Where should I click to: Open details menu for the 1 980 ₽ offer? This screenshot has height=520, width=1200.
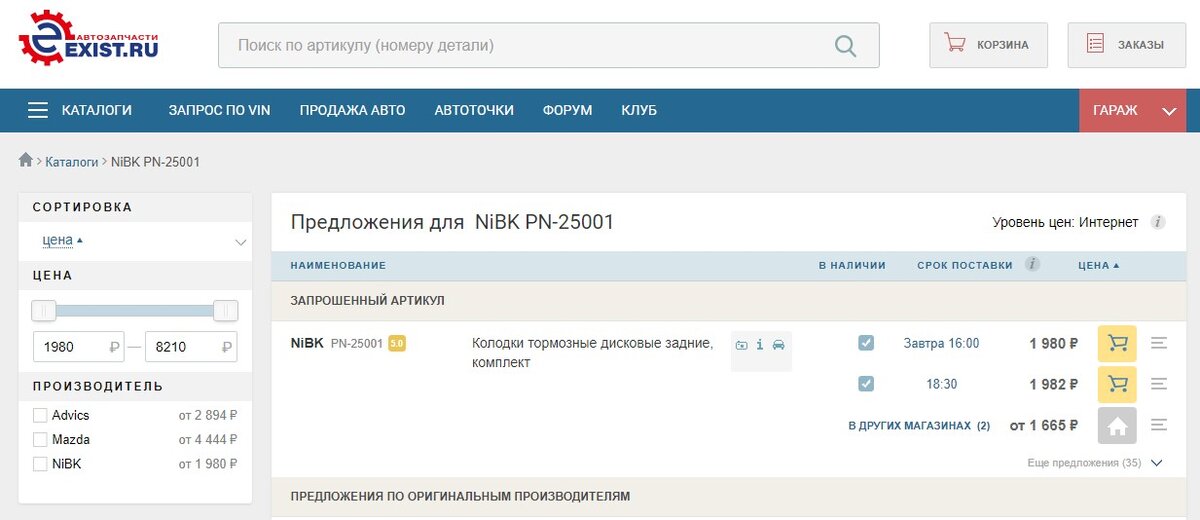pyautogui.click(x=1159, y=343)
